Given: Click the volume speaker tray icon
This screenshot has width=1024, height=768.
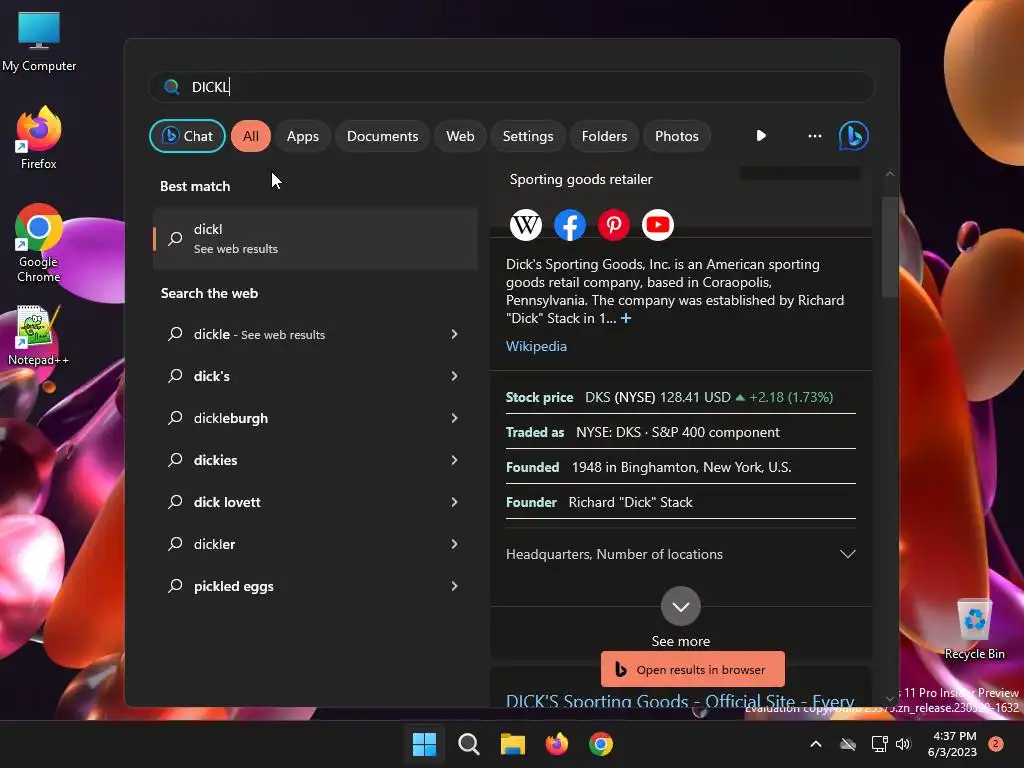Looking at the screenshot, I should (903, 744).
